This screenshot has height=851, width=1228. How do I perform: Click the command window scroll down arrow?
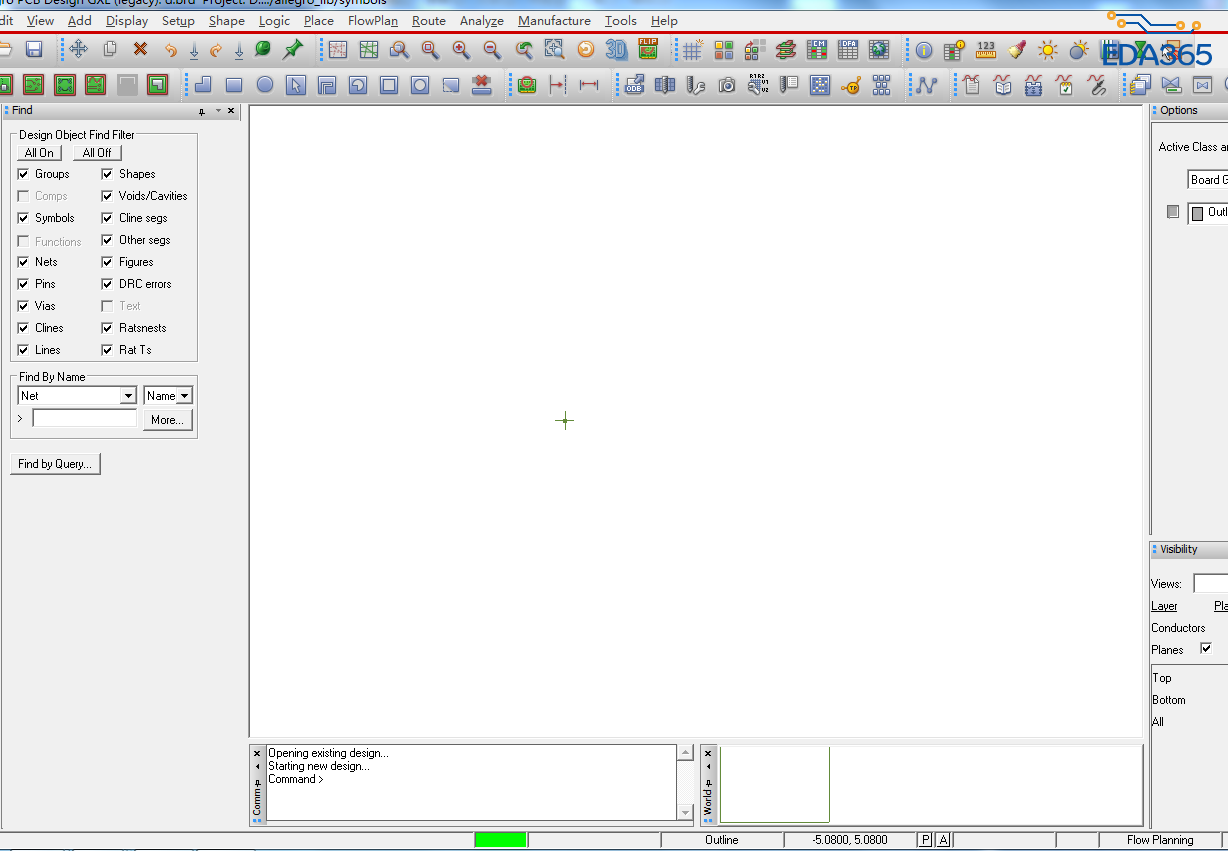(685, 813)
